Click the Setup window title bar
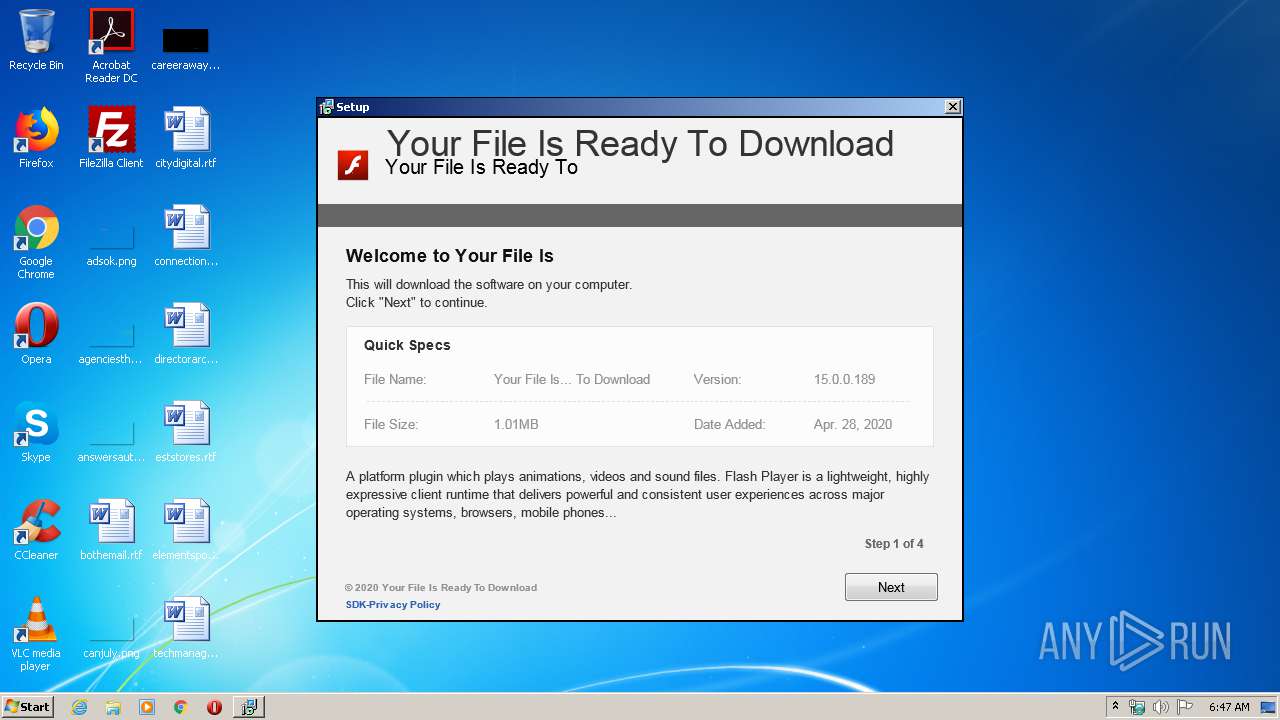 pyautogui.click(x=640, y=107)
